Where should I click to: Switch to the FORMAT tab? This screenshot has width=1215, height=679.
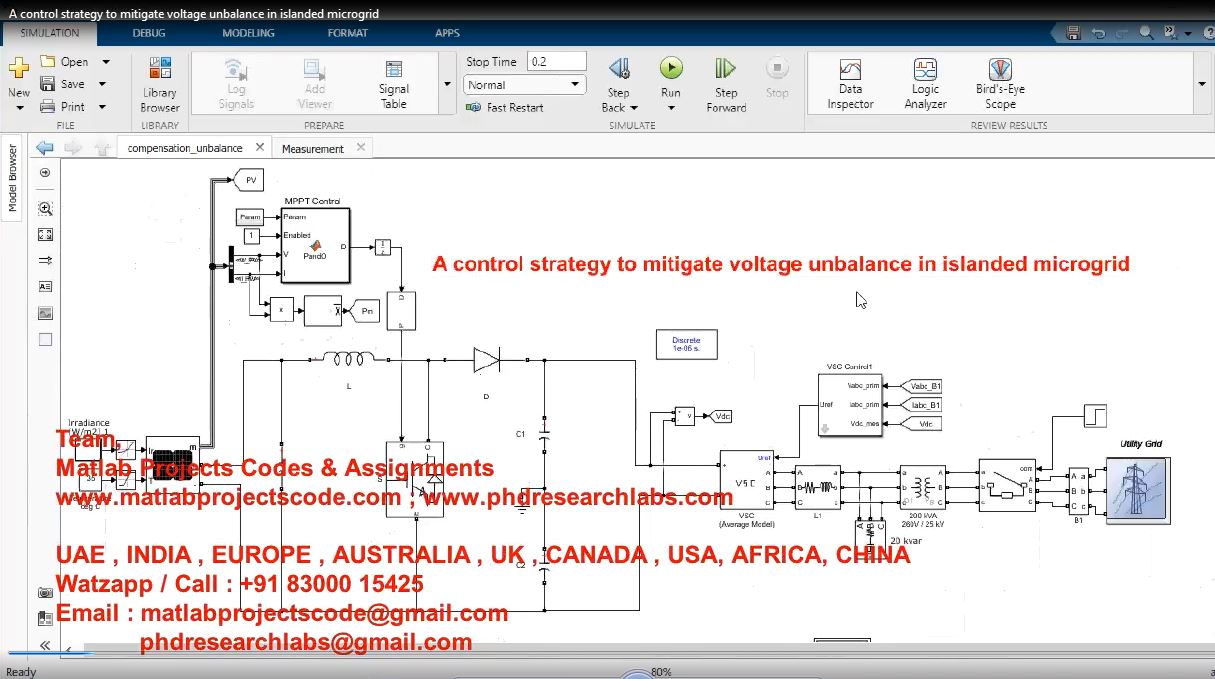point(348,33)
